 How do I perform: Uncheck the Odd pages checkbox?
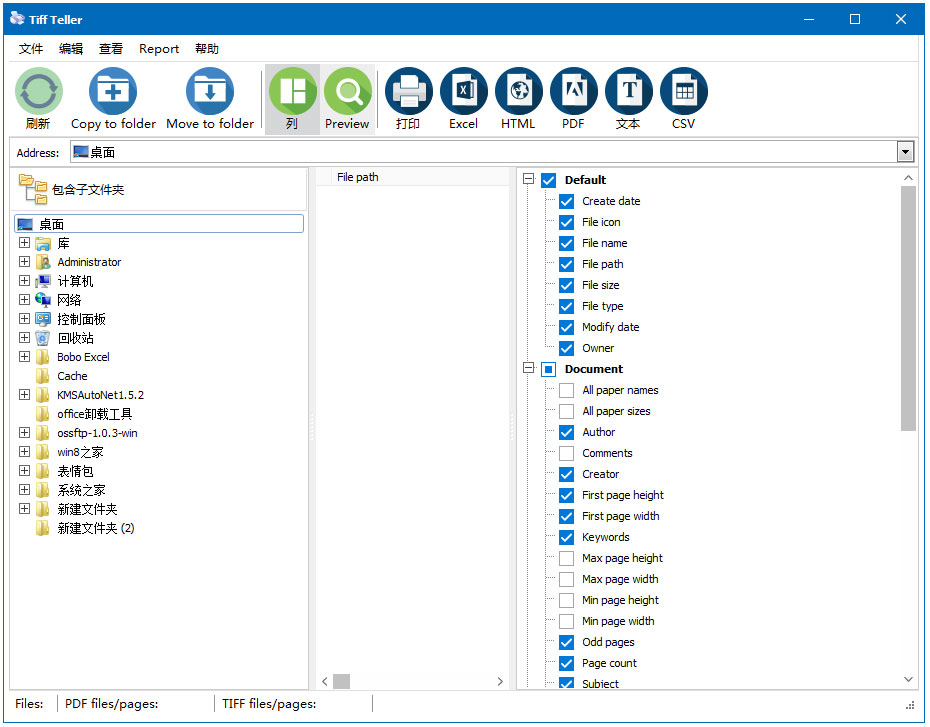pos(566,642)
